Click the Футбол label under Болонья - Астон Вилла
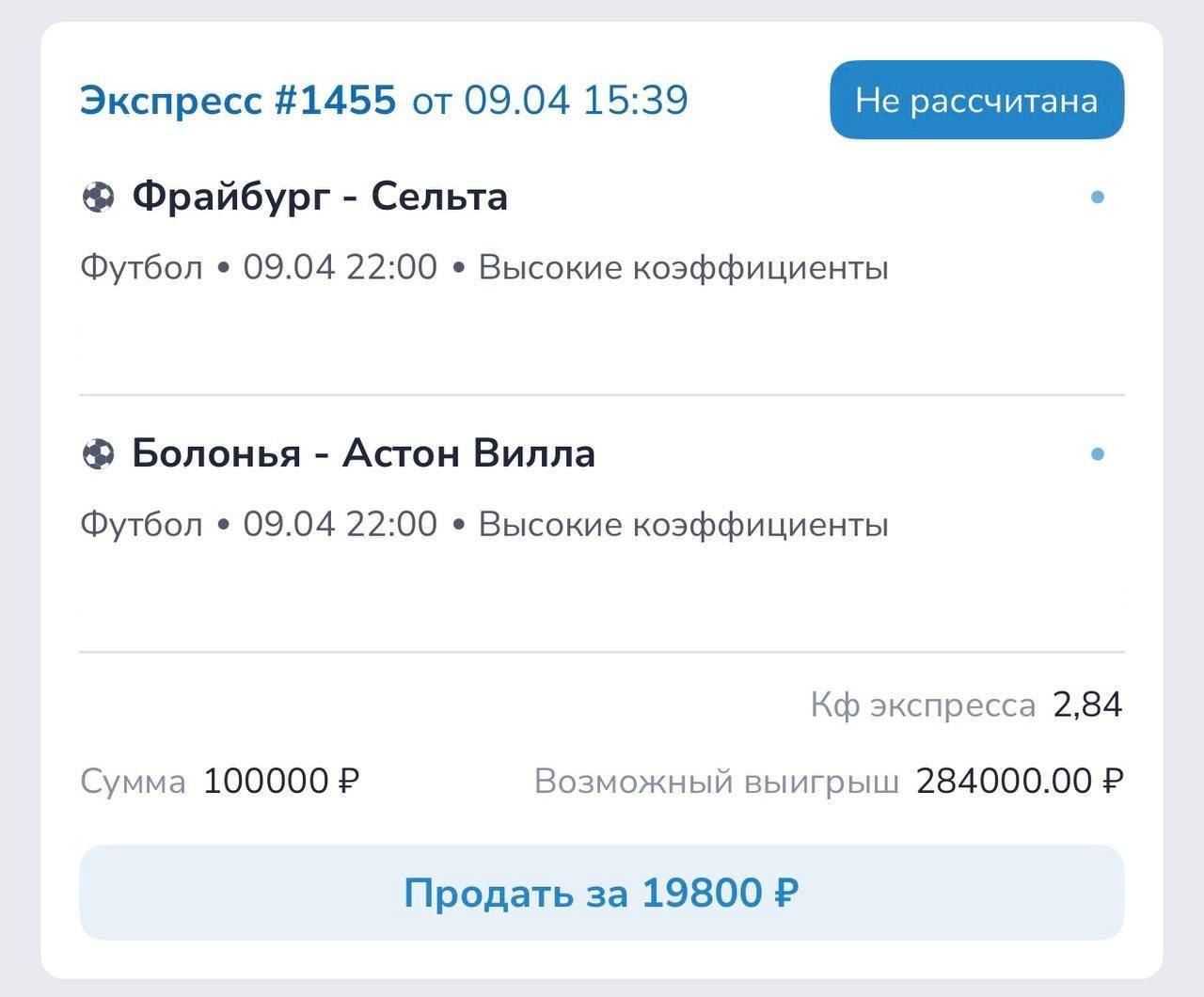Image resolution: width=1204 pixels, height=997 pixels. pos(141,524)
